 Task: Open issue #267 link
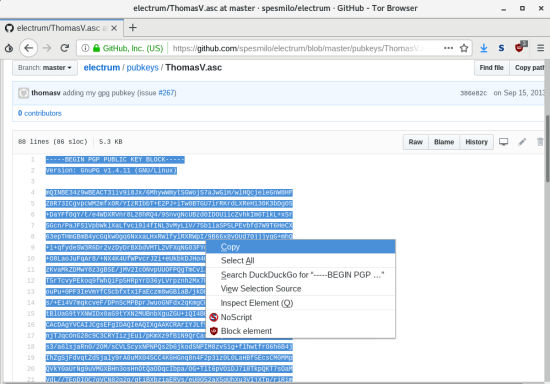pos(166,93)
